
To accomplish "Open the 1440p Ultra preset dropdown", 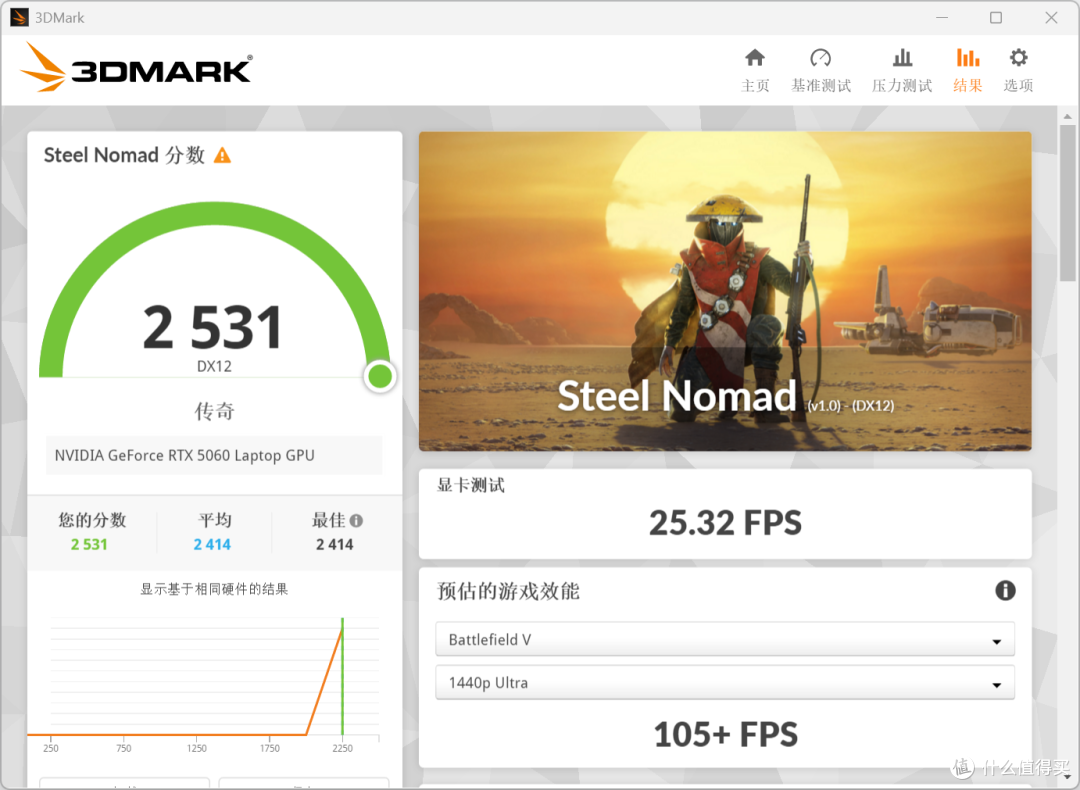I will tap(725, 683).
